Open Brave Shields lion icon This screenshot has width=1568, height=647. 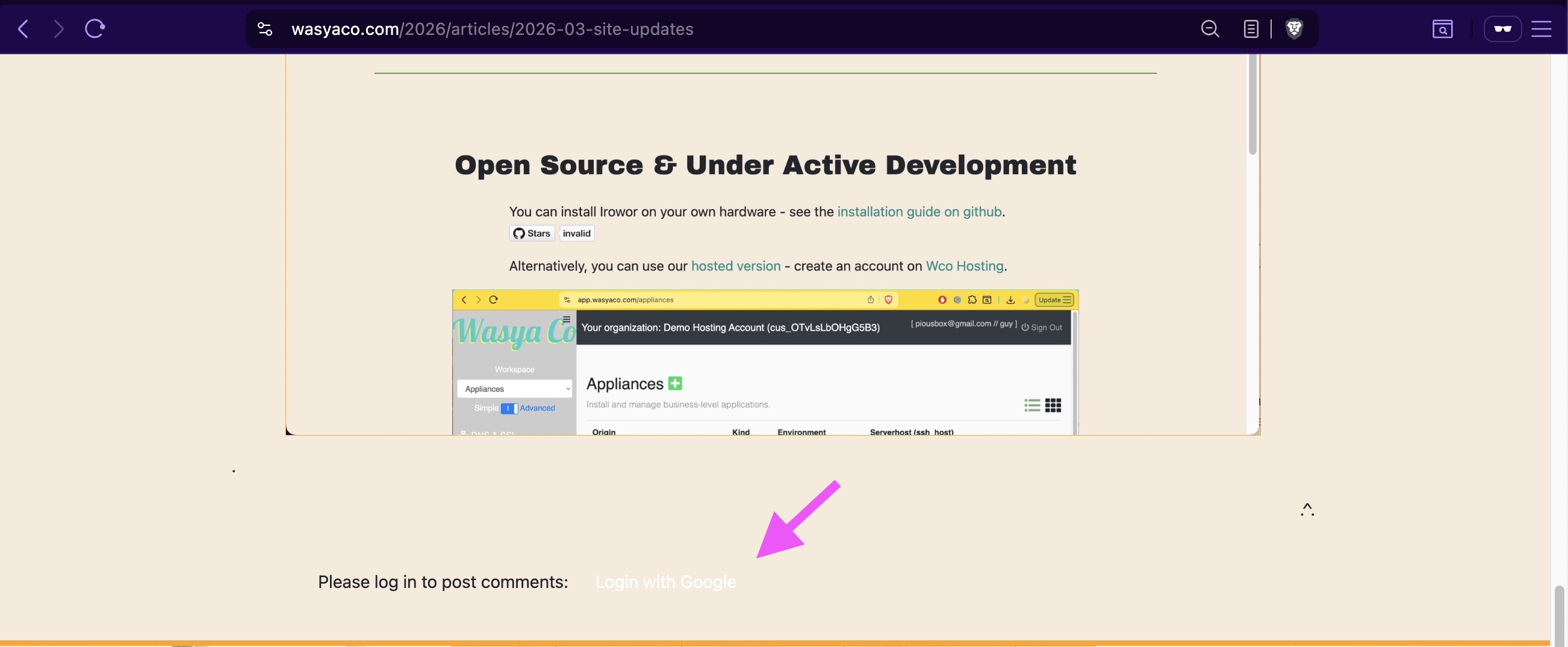point(1294,29)
